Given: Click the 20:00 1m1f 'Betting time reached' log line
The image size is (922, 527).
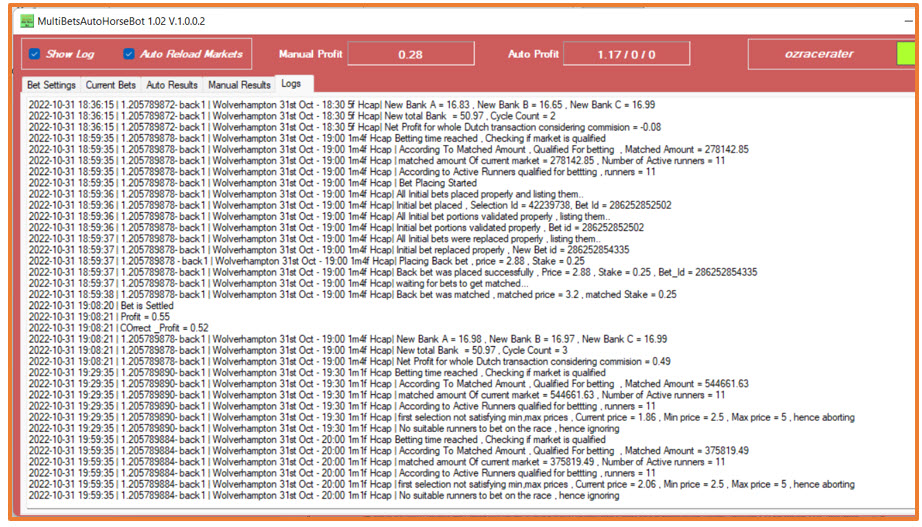Looking at the screenshot, I should (317, 439).
